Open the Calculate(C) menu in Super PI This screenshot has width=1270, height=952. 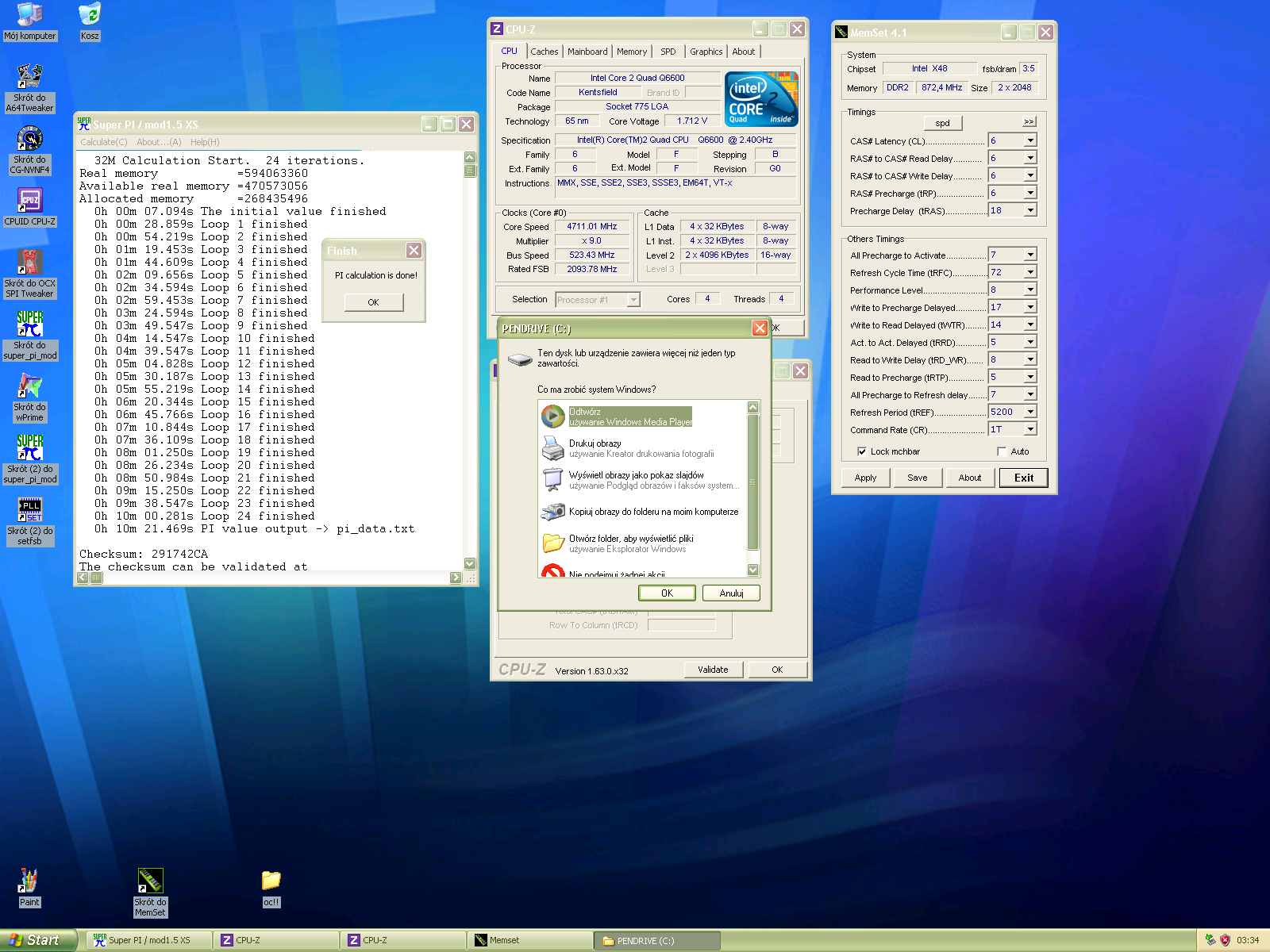click(x=103, y=142)
